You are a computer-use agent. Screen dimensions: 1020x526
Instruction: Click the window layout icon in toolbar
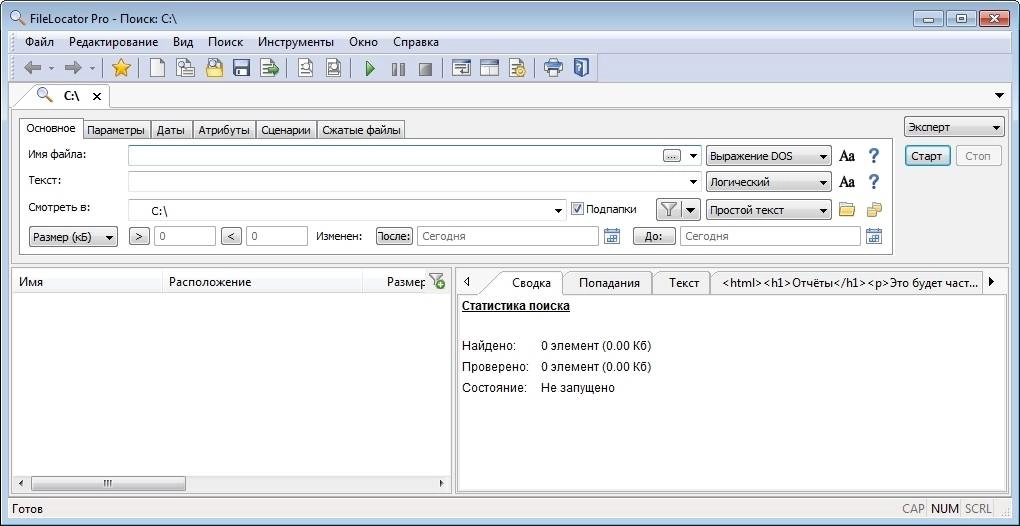tap(489, 68)
